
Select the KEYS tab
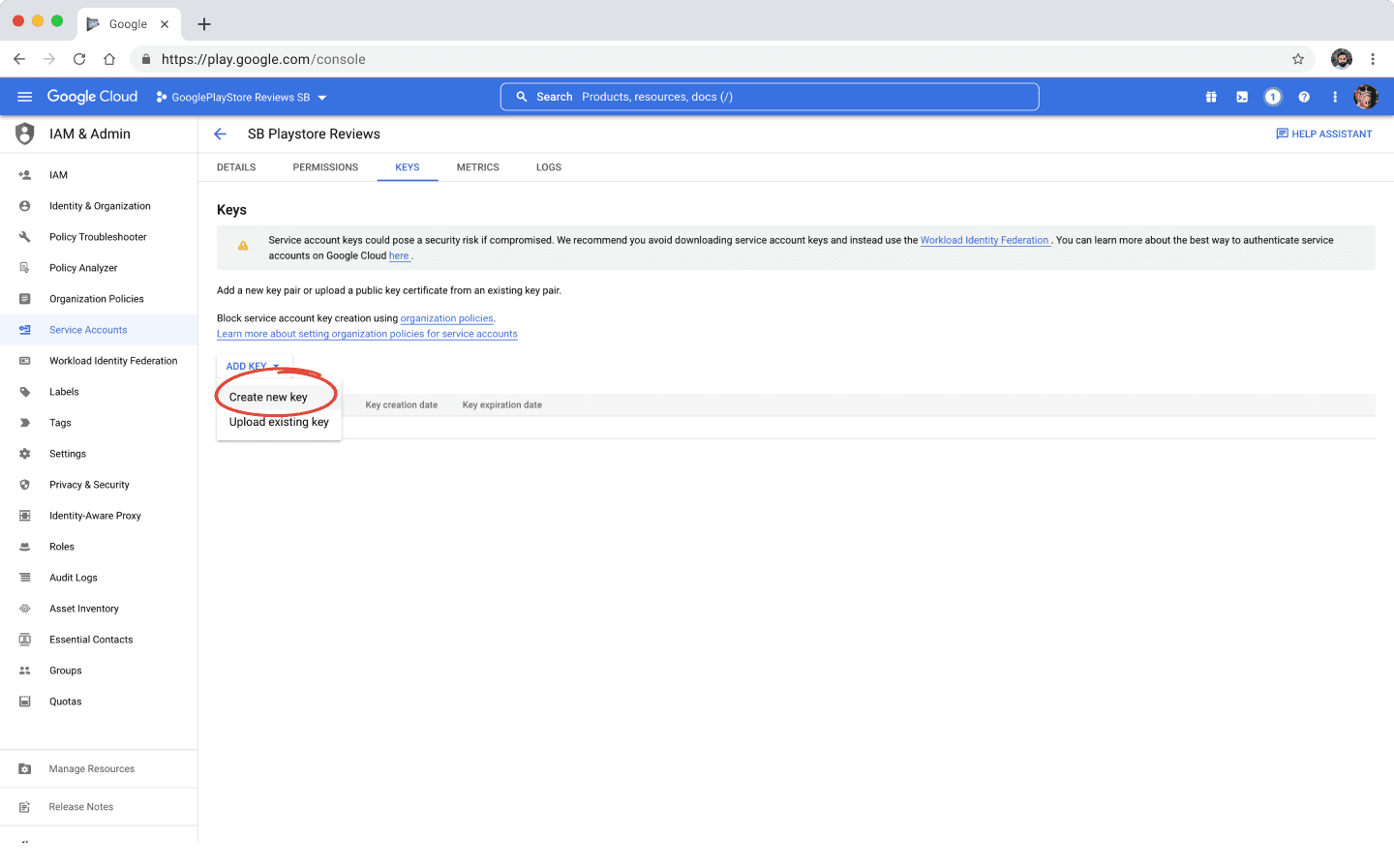408,167
